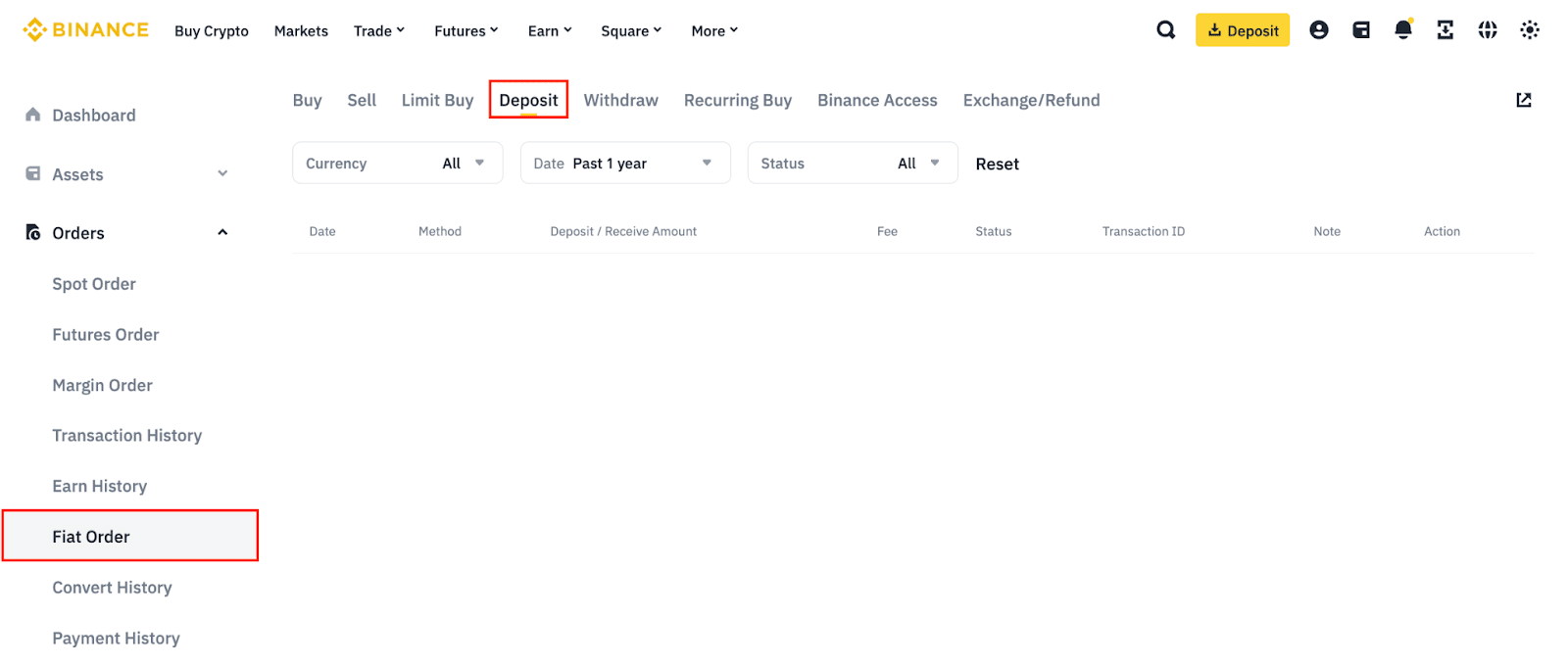Open the Currency filter dropdown
The image size is (1568, 665).
coord(397,164)
